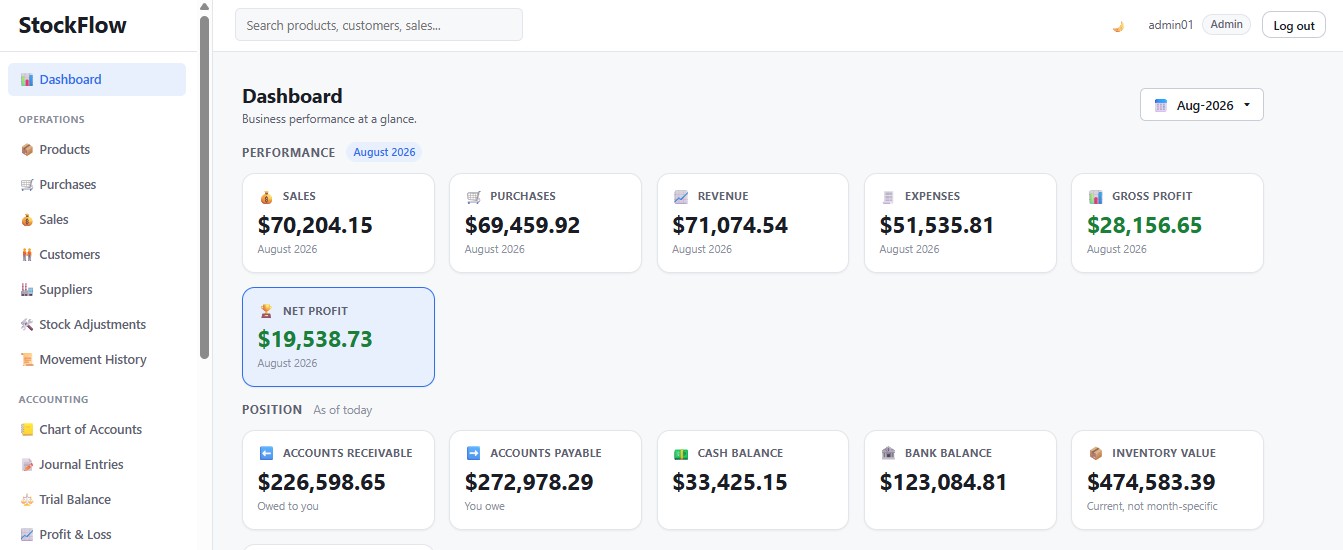The height and width of the screenshot is (550, 1343).
Task: Select the Net Profit card
Action: point(338,337)
